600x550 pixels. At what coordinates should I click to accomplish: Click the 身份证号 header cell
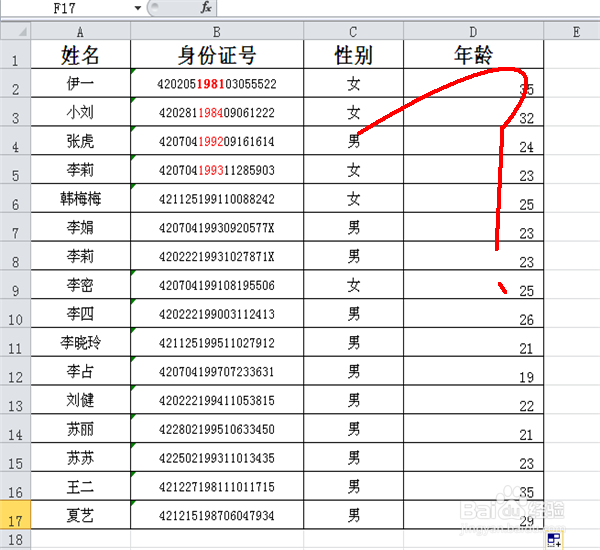217,54
